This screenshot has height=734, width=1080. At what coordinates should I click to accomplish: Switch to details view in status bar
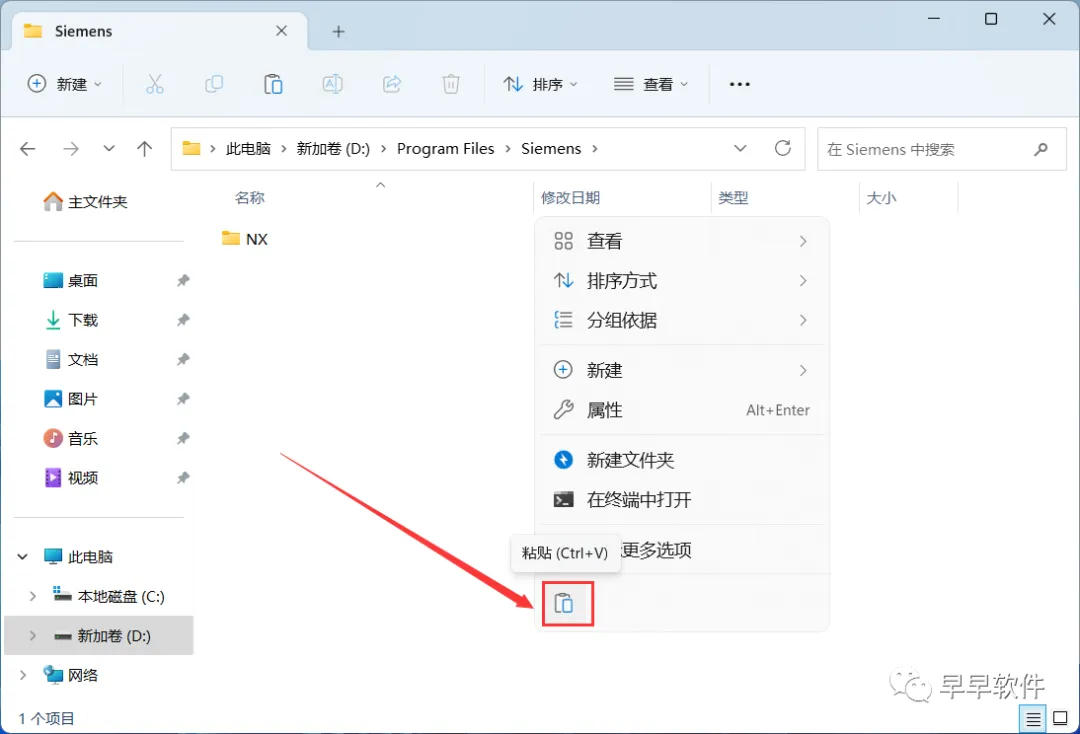pyautogui.click(x=1033, y=720)
